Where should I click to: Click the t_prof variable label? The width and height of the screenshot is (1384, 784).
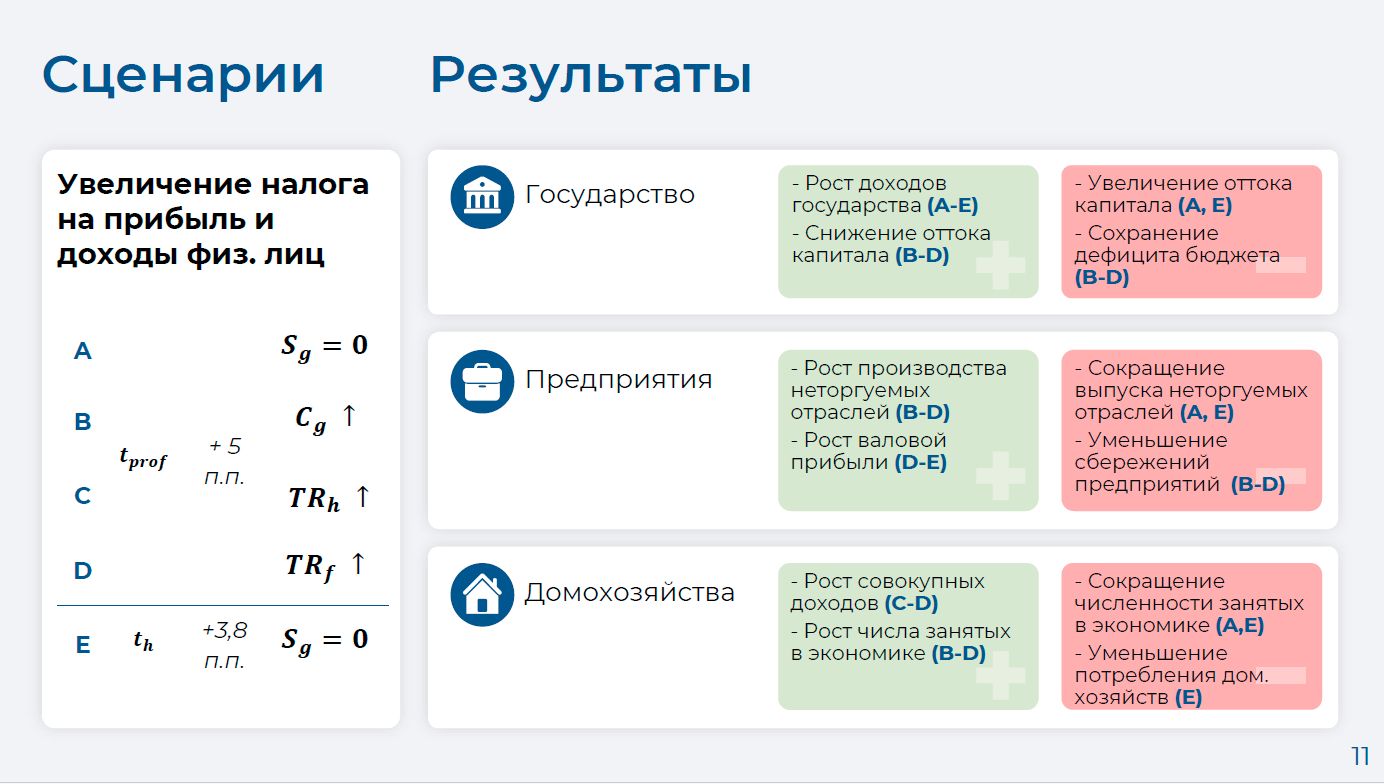click(x=143, y=458)
